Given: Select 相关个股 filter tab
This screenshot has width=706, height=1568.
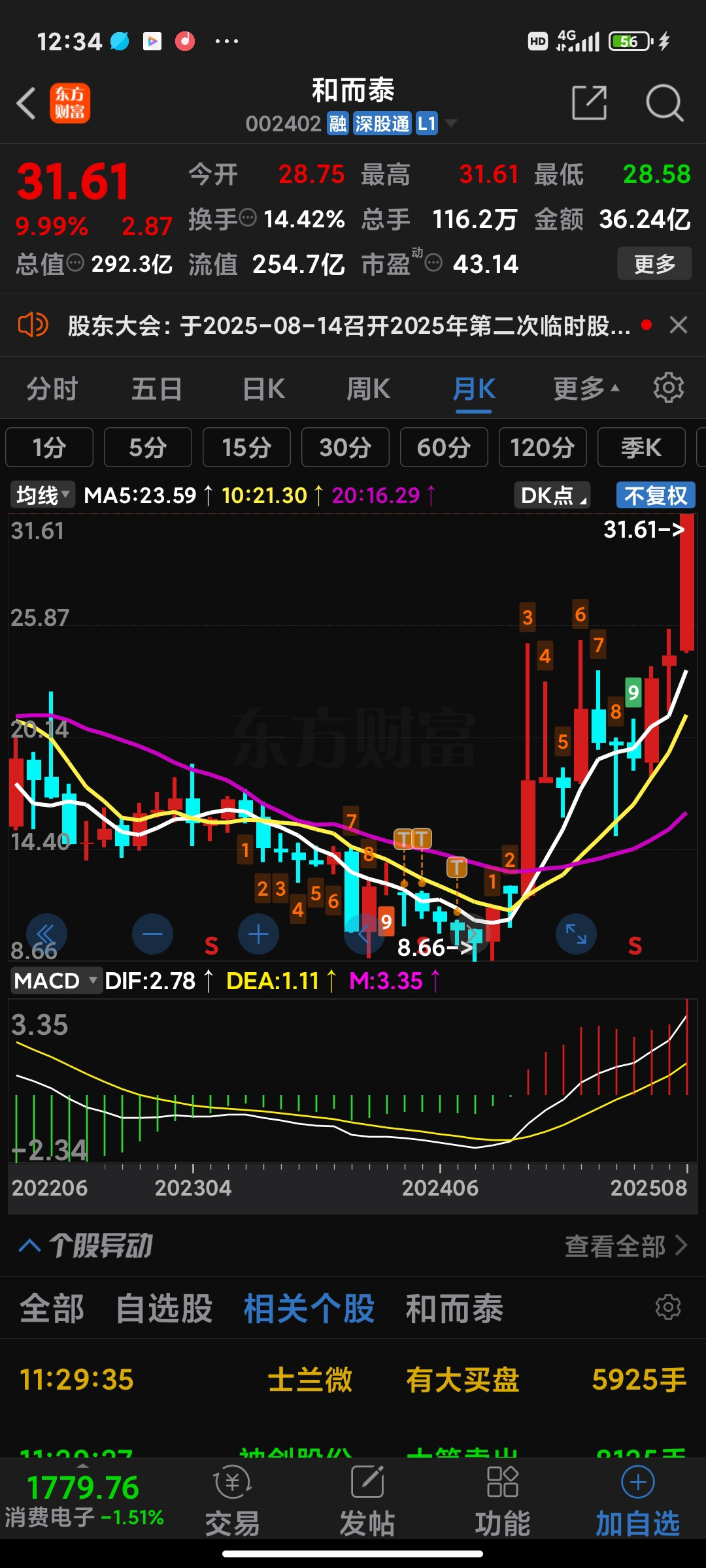Looking at the screenshot, I should [x=309, y=1308].
